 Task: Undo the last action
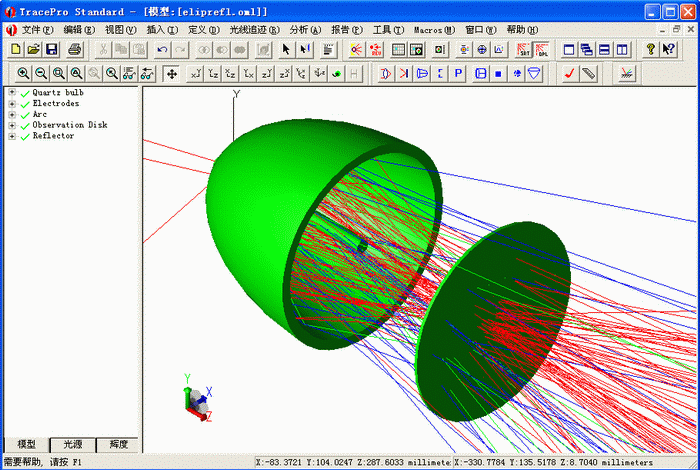point(162,50)
